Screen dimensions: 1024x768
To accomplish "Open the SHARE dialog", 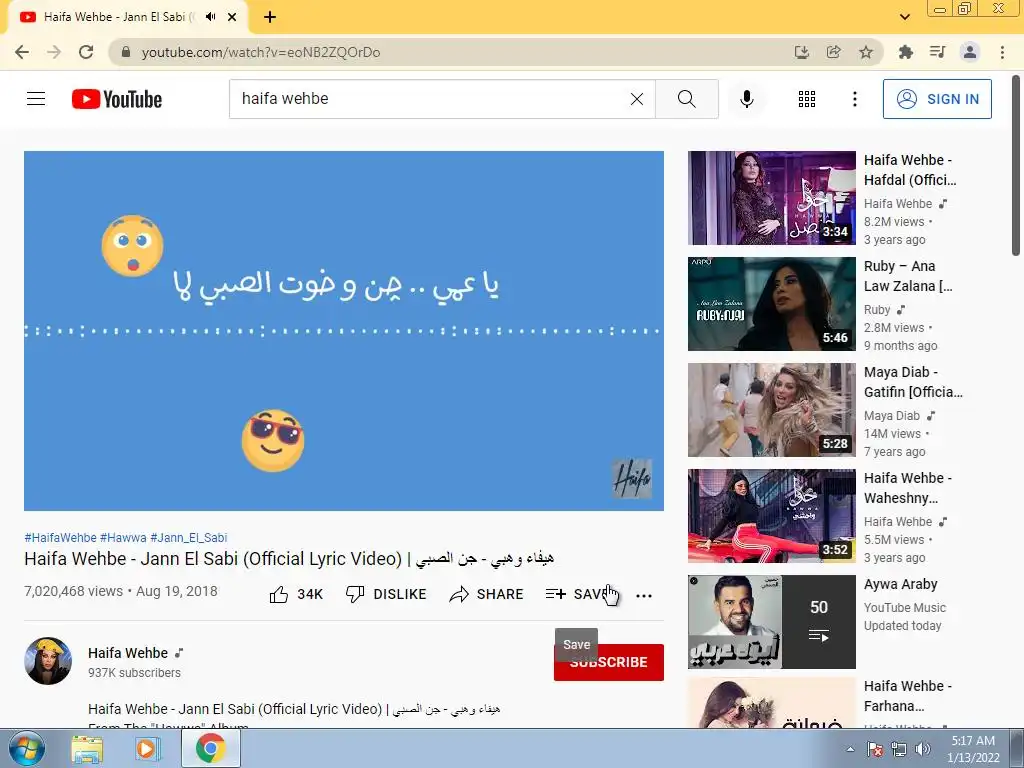I will [x=487, y=594].
